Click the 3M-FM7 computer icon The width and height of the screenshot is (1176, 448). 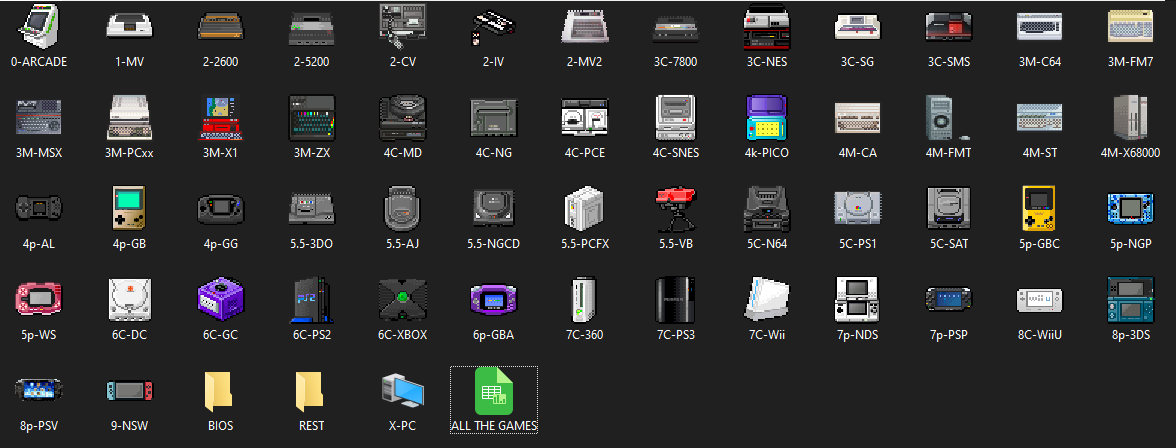tap(1130, 26)
